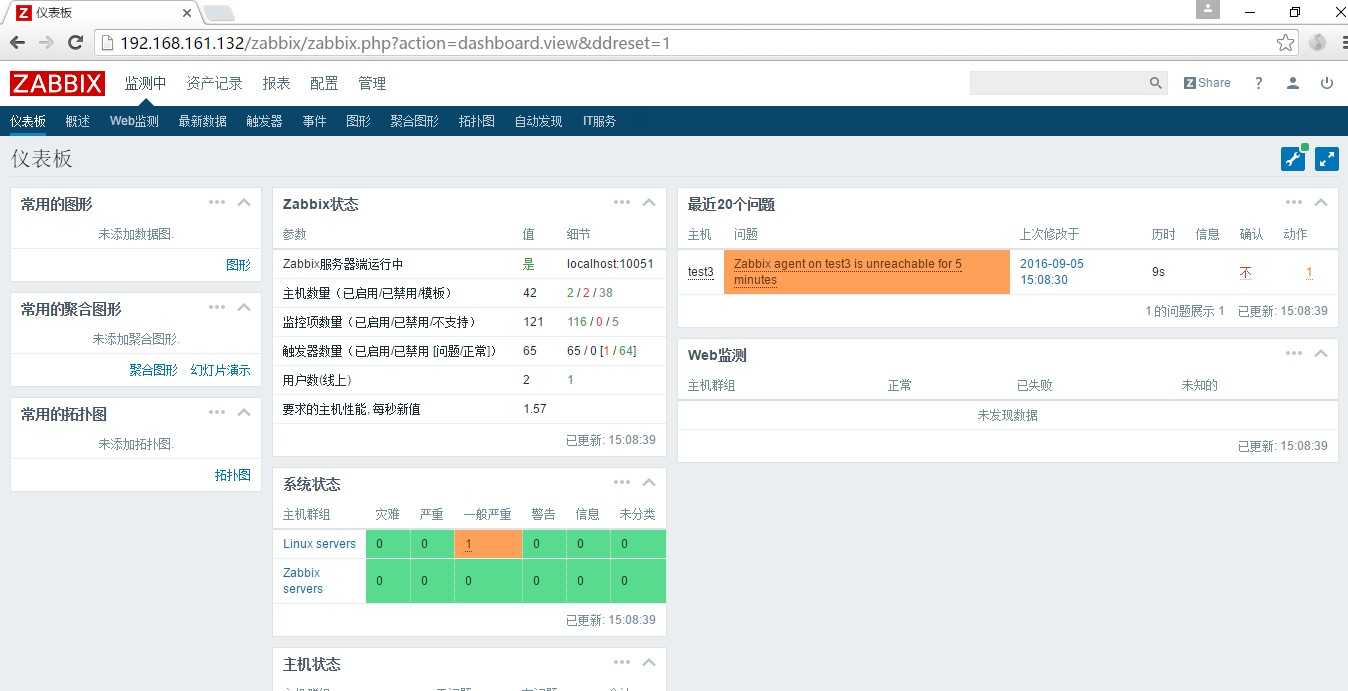The image size is (1348, 691).
Task: Open Zabbix Share link
Action: point(1207,83)
